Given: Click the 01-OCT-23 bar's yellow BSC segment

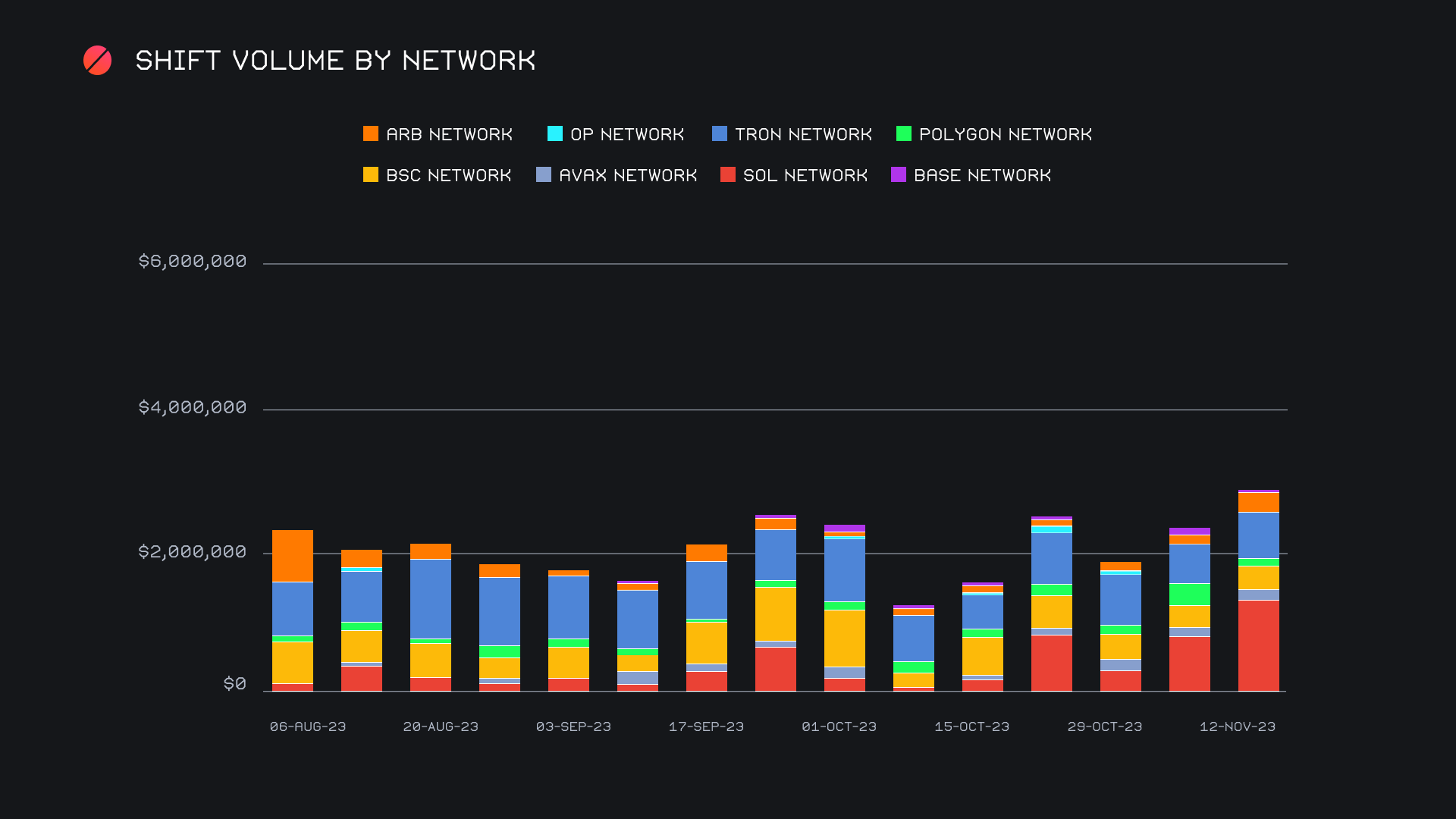Looking at the screenshot, I should pos(844,638).
